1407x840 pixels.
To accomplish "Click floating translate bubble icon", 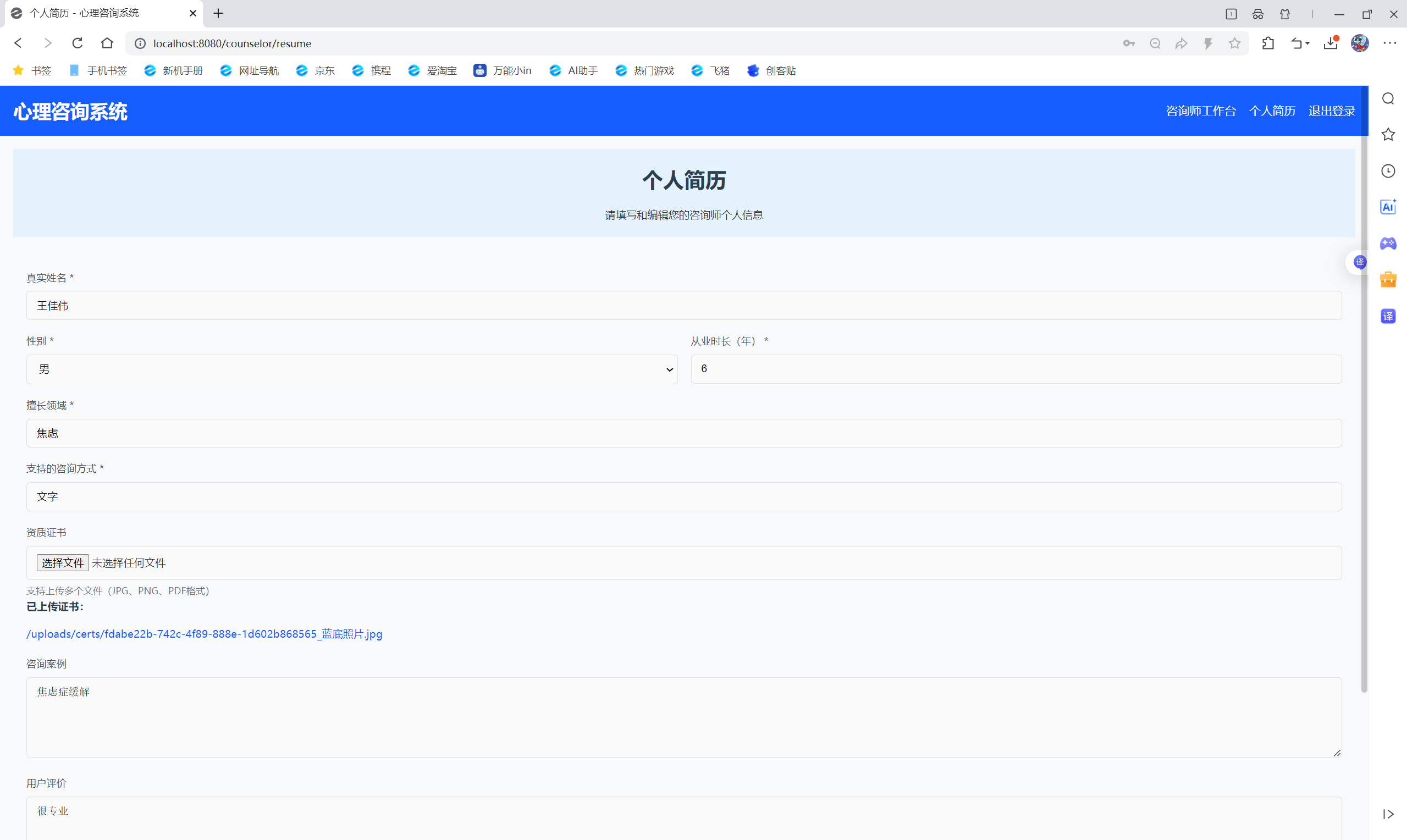I will (x=1360, y=262).
